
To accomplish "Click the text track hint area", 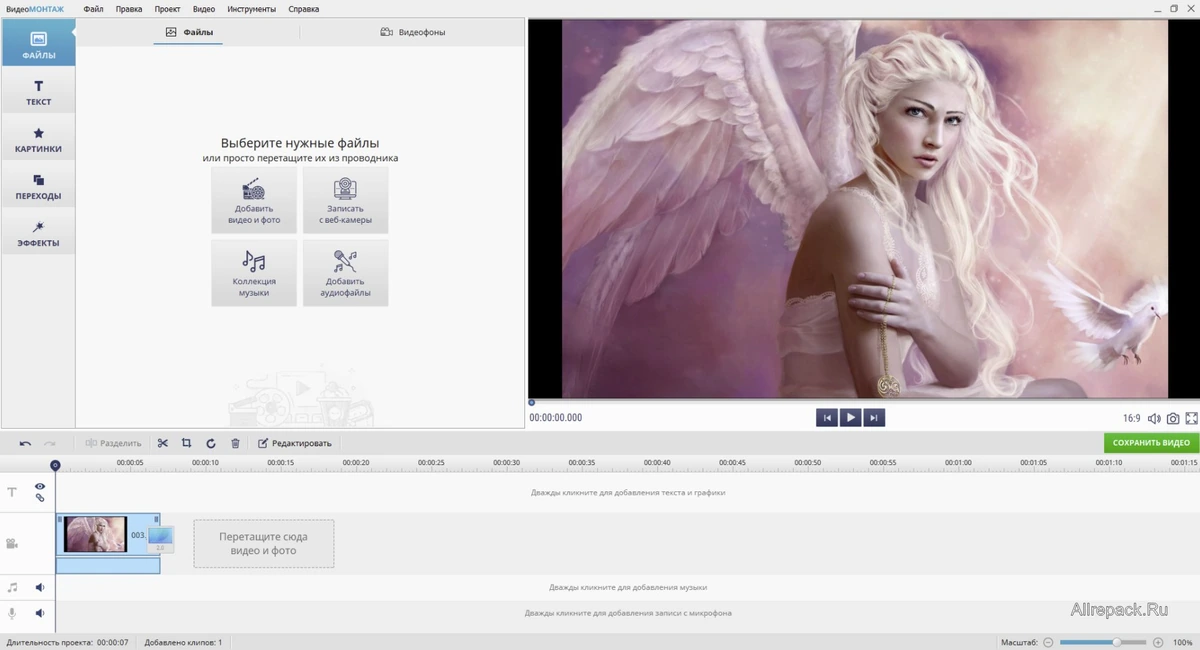I will (x=628, y=492).
